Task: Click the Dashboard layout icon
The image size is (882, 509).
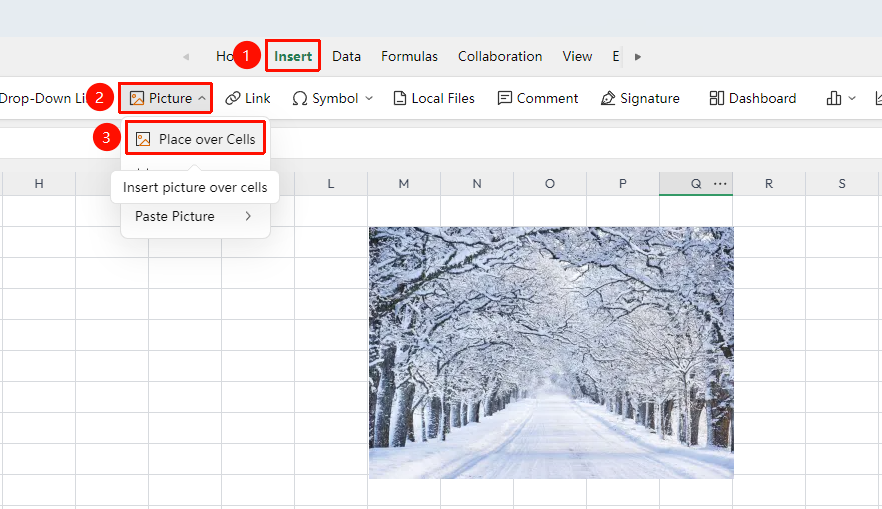Action: pos(717,98)
